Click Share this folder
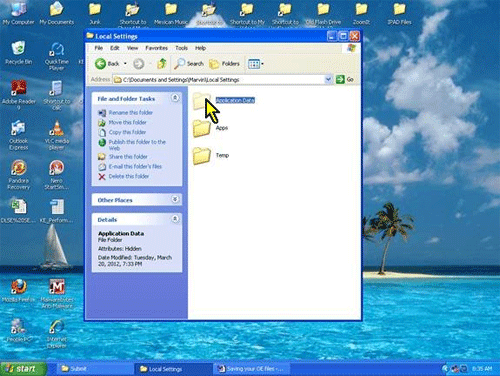Viewport: 500px width, 376px height. coord(128,156)
